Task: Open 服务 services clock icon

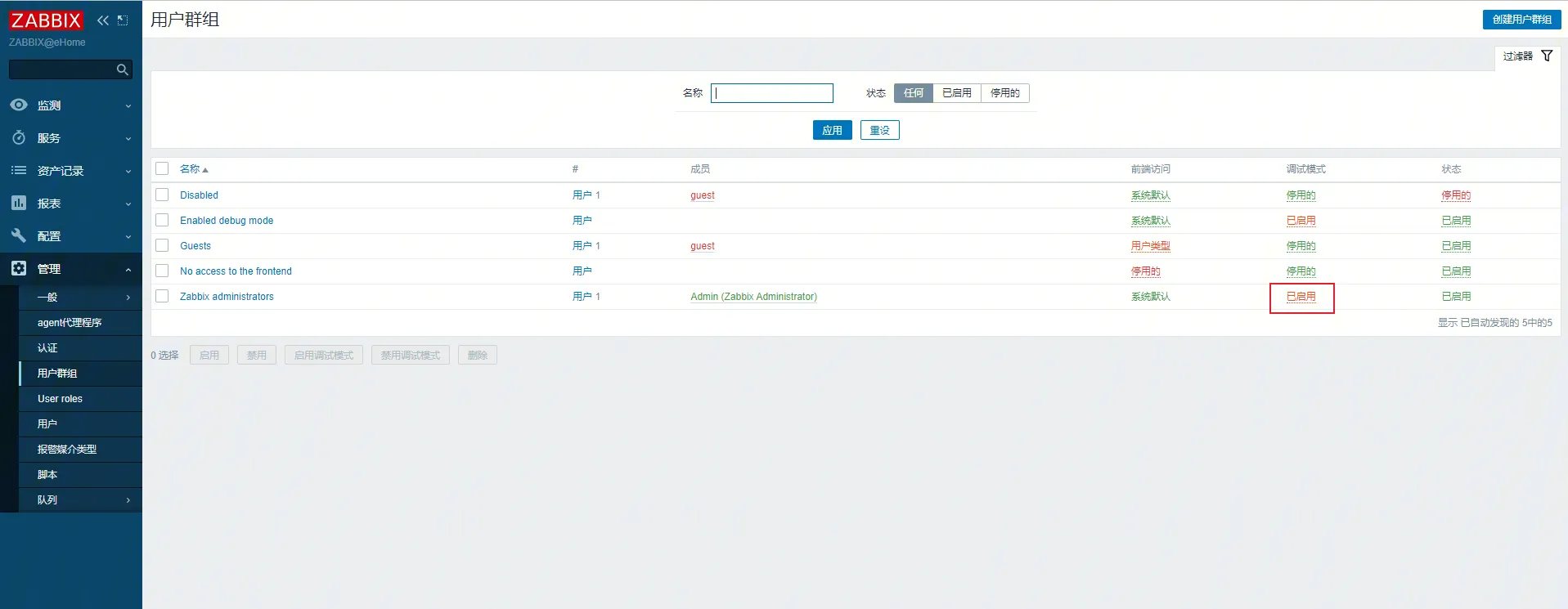Action: coord(19,138)
